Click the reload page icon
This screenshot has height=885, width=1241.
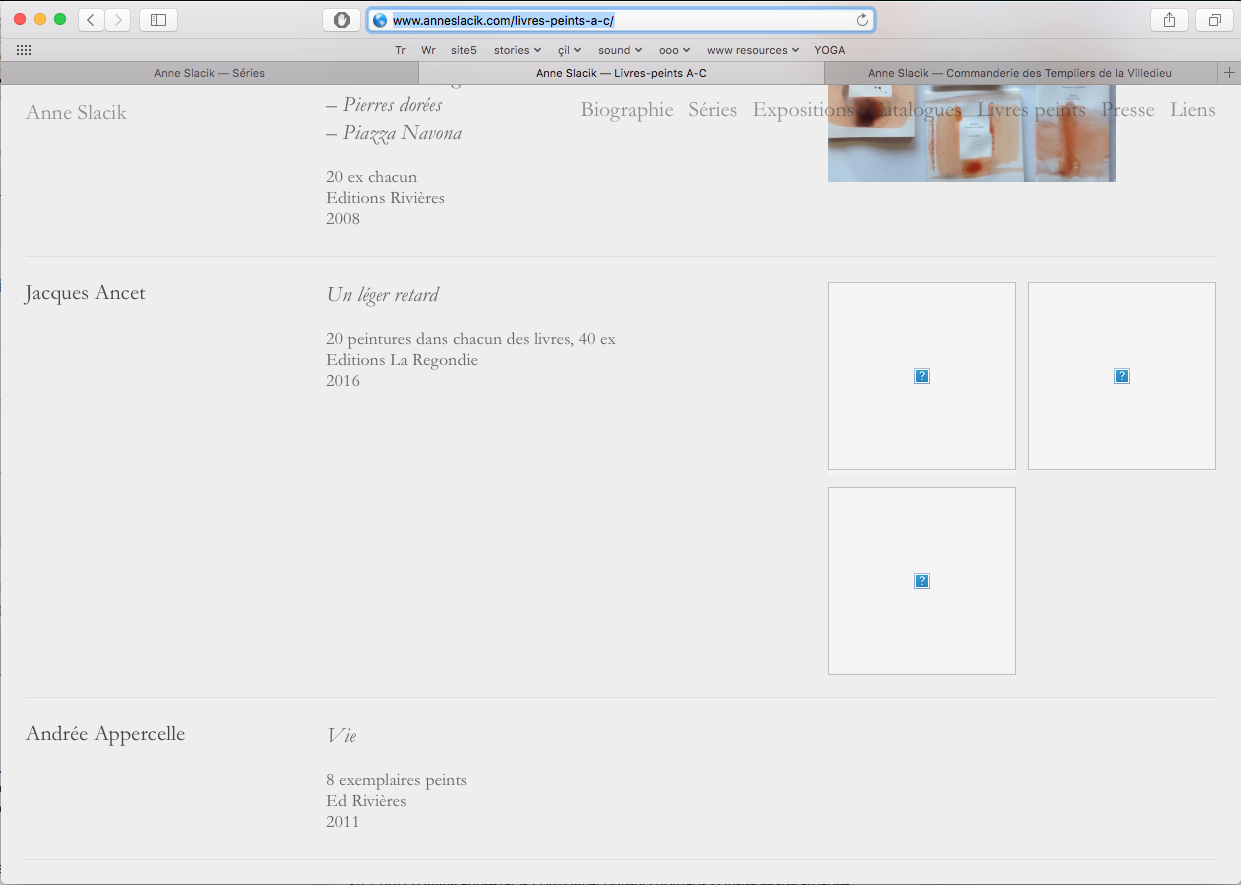click(x=862, y=20)
